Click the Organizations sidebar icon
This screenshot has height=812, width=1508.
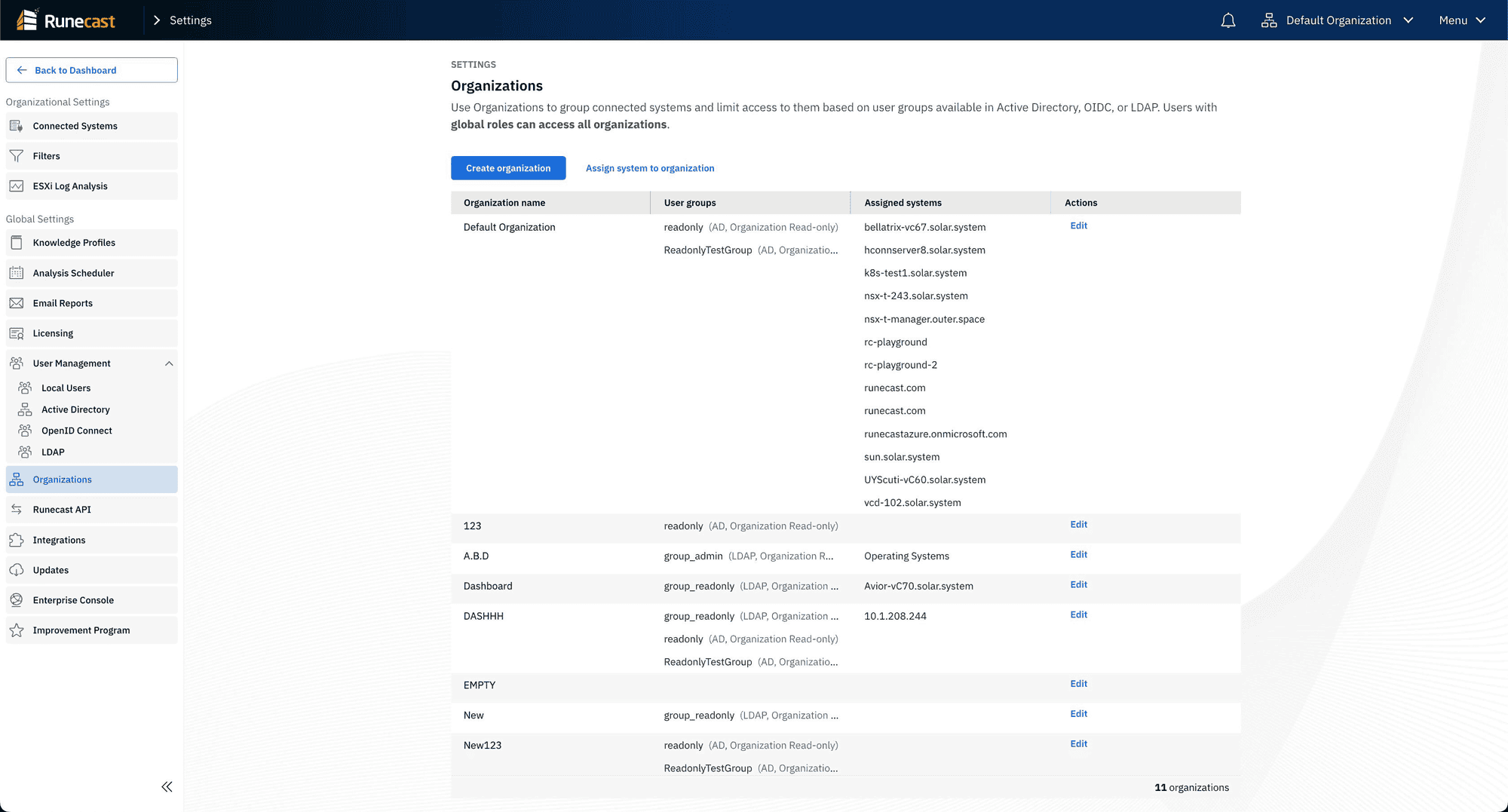point(17,480)
